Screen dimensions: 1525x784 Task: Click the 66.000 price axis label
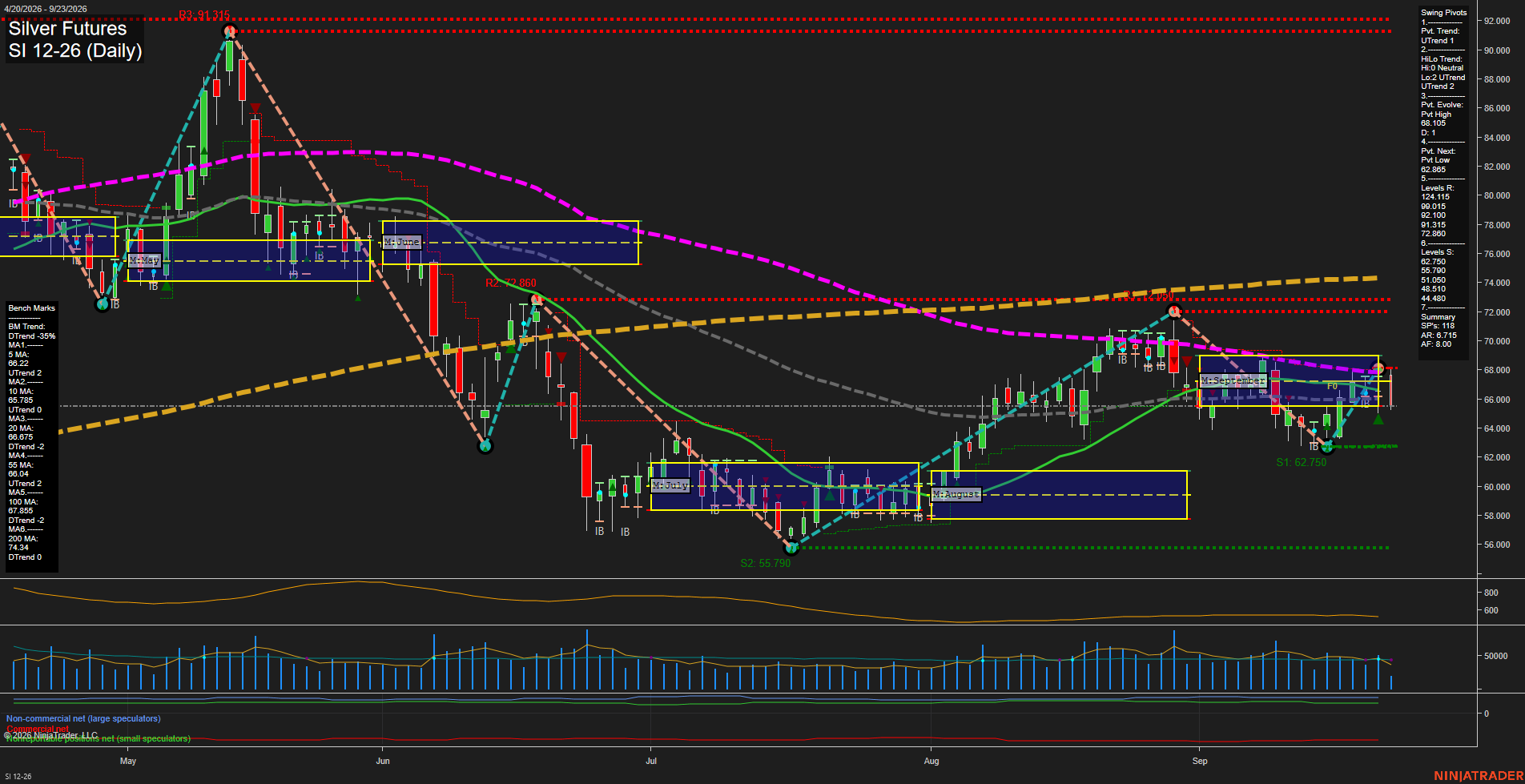point(1497,400)
